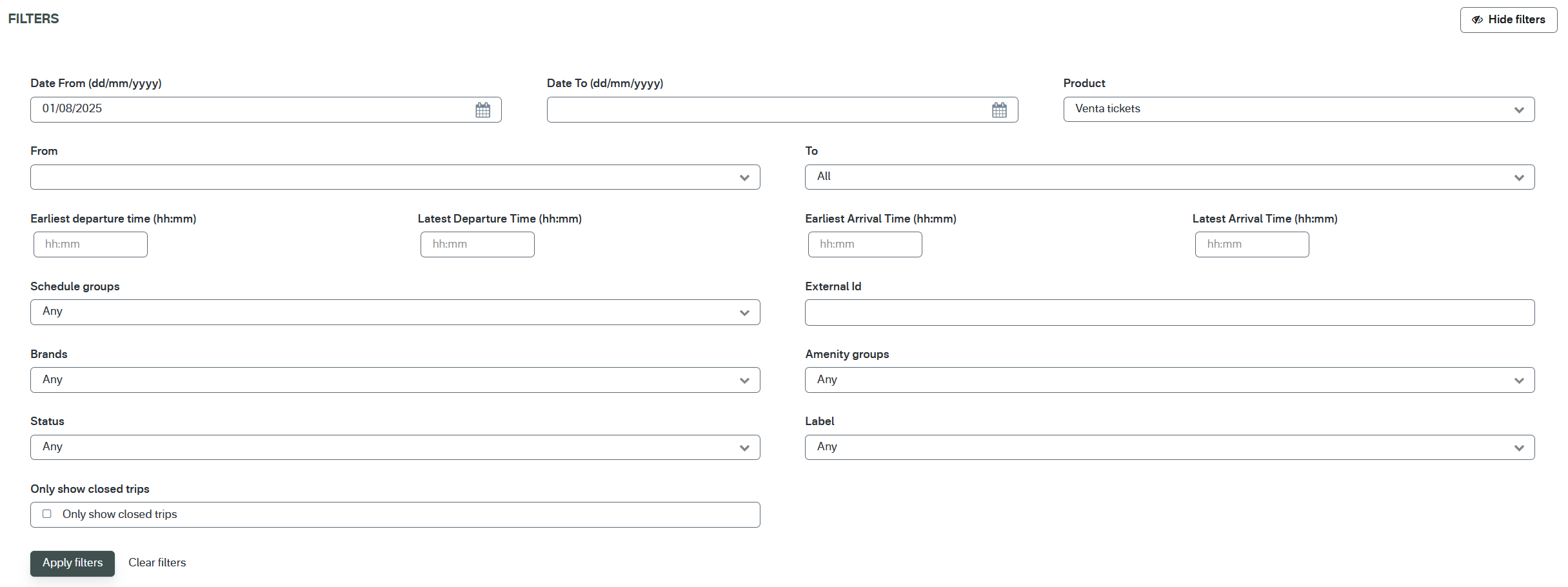Image resolution: width=1568 pixels, height=587 pixels.
Task: Click the Hide filters button
Action: [x=1508, y=20]
